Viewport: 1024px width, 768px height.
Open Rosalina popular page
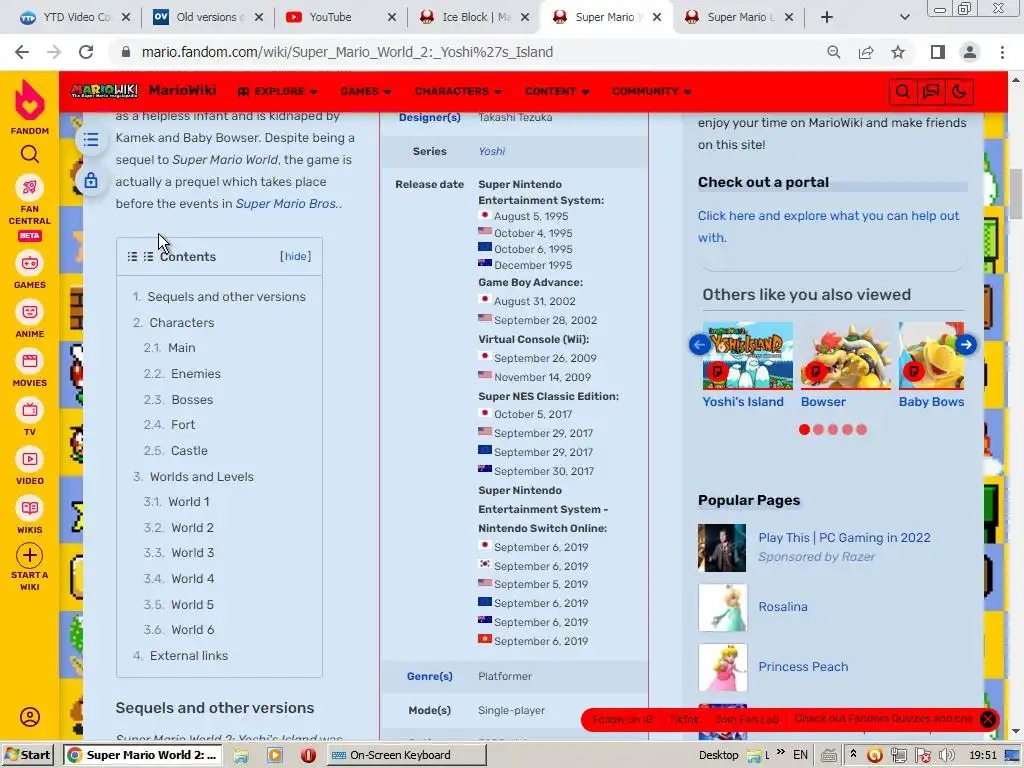coord(782,607)
